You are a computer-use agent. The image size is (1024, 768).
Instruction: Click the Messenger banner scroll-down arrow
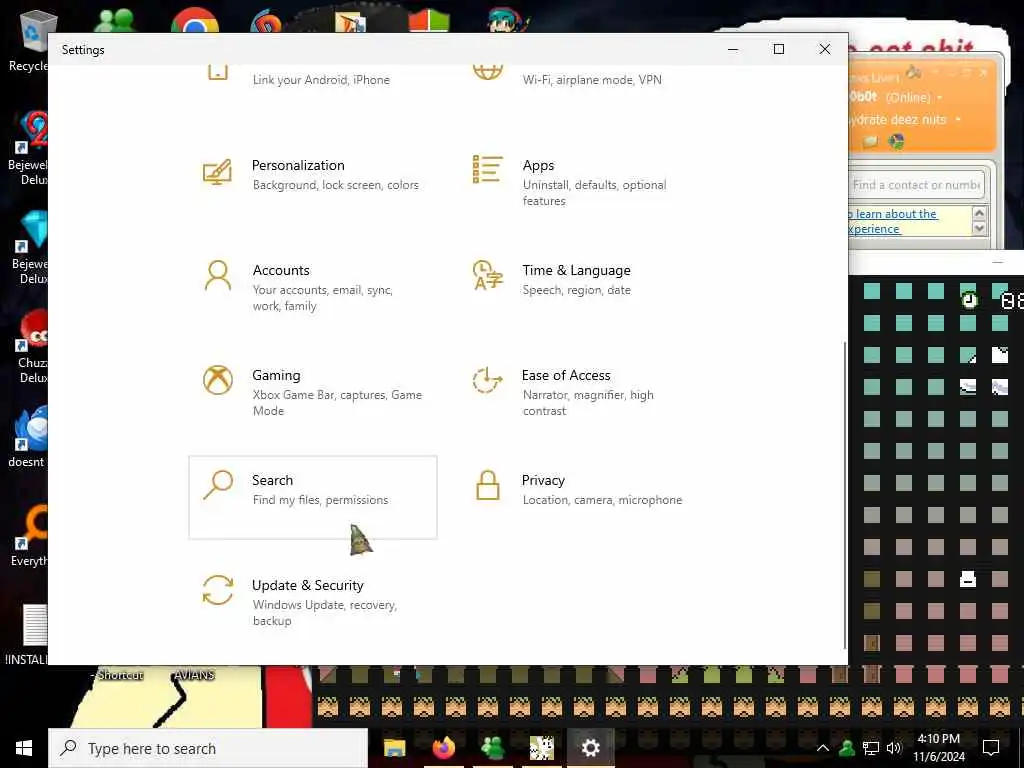(979, 228)
